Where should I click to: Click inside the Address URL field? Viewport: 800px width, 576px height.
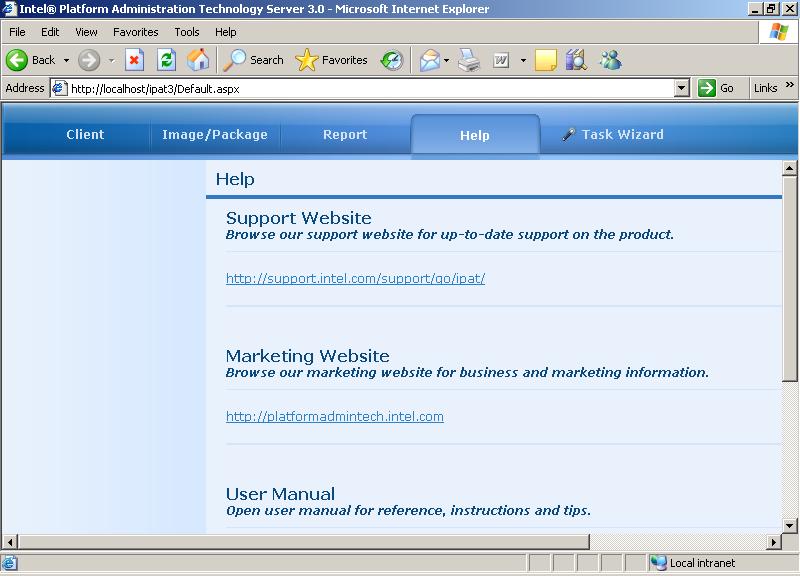pyautogui.click(x=371, y=88)
